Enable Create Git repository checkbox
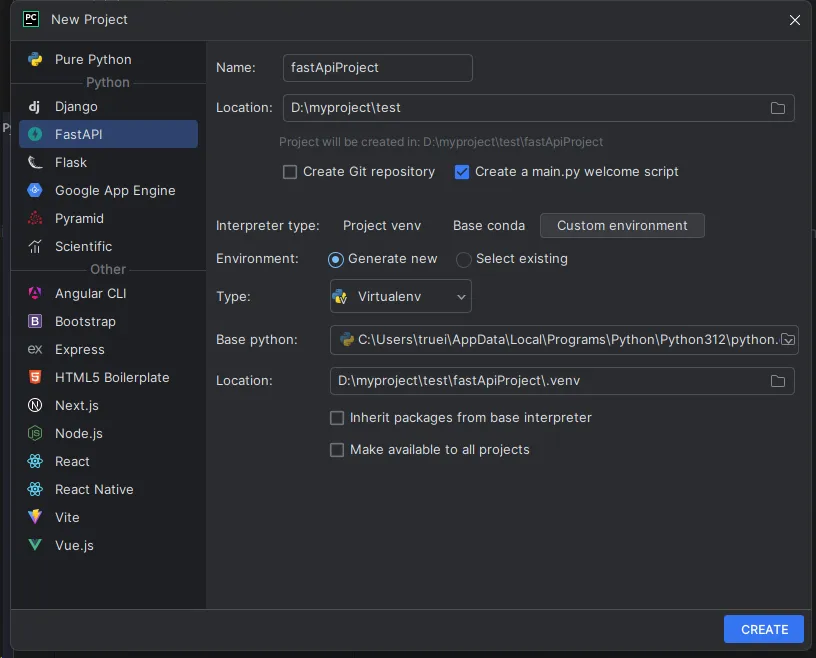The width and height of the screenshot is (816, 658). 290,172
